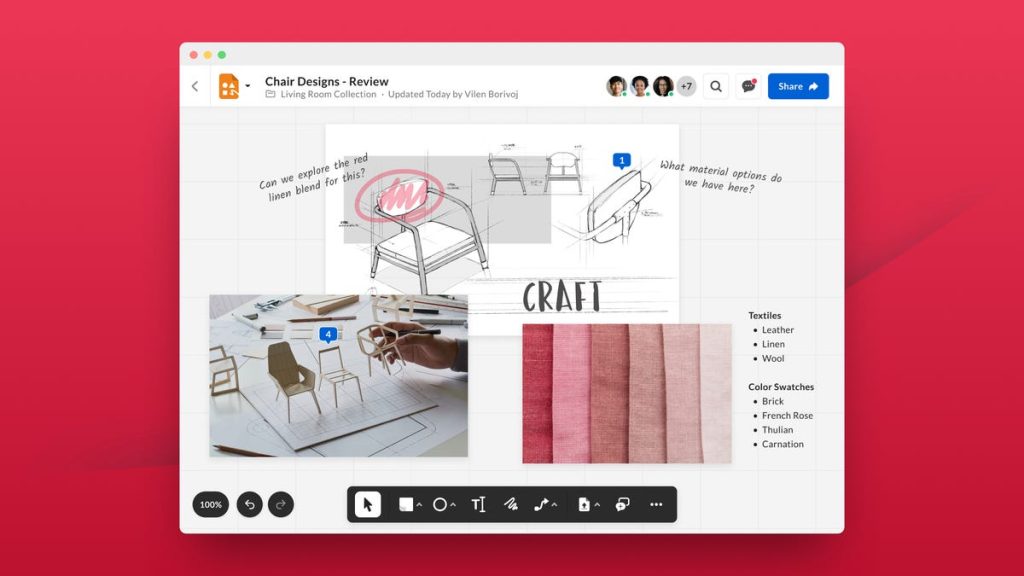Activate the text tool
This screenshot has width=1024, height=576.
click(x=478, y=505)
